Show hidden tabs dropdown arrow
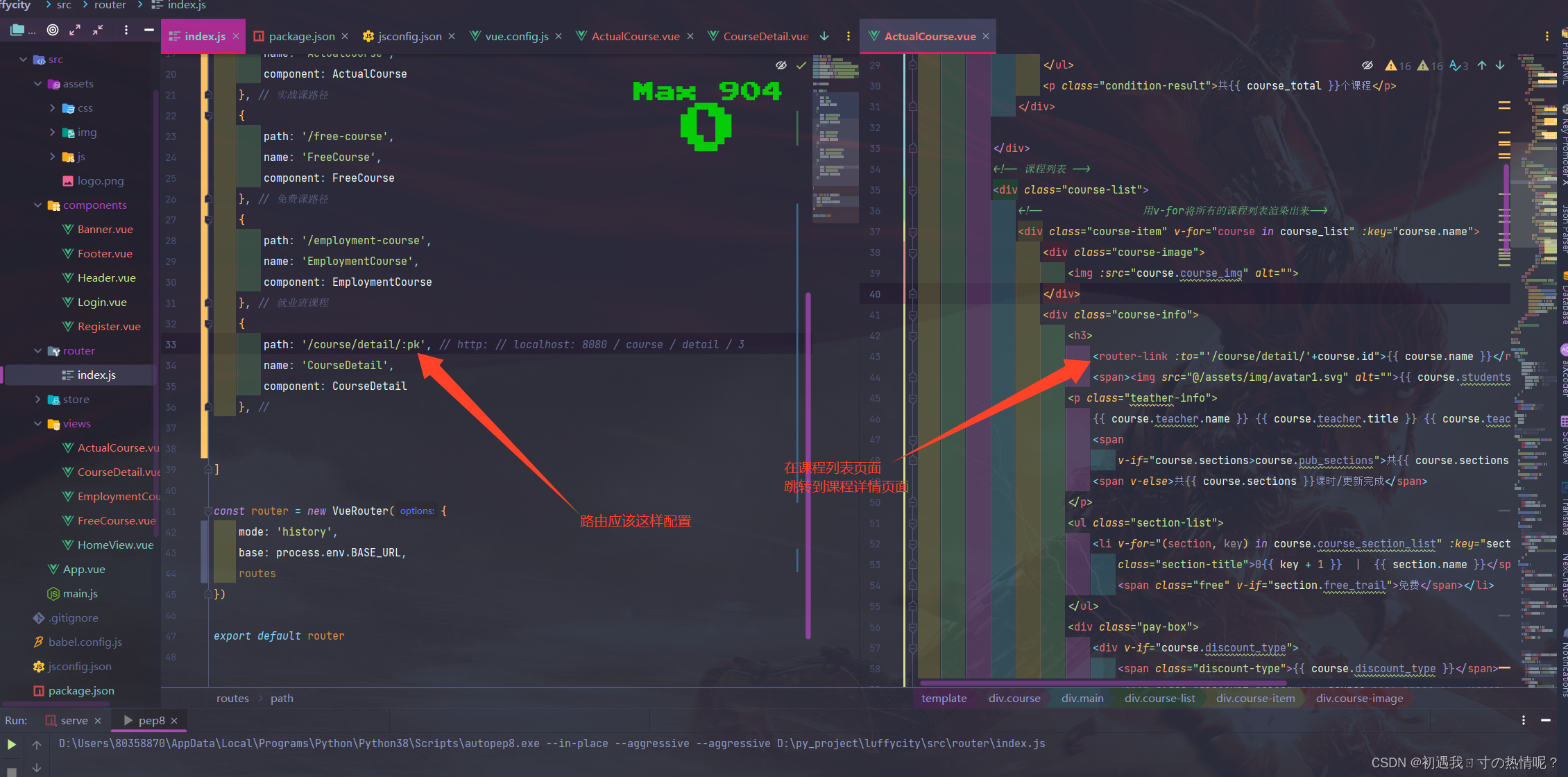Screen dimensions: 1568x777 pos(824,36)
